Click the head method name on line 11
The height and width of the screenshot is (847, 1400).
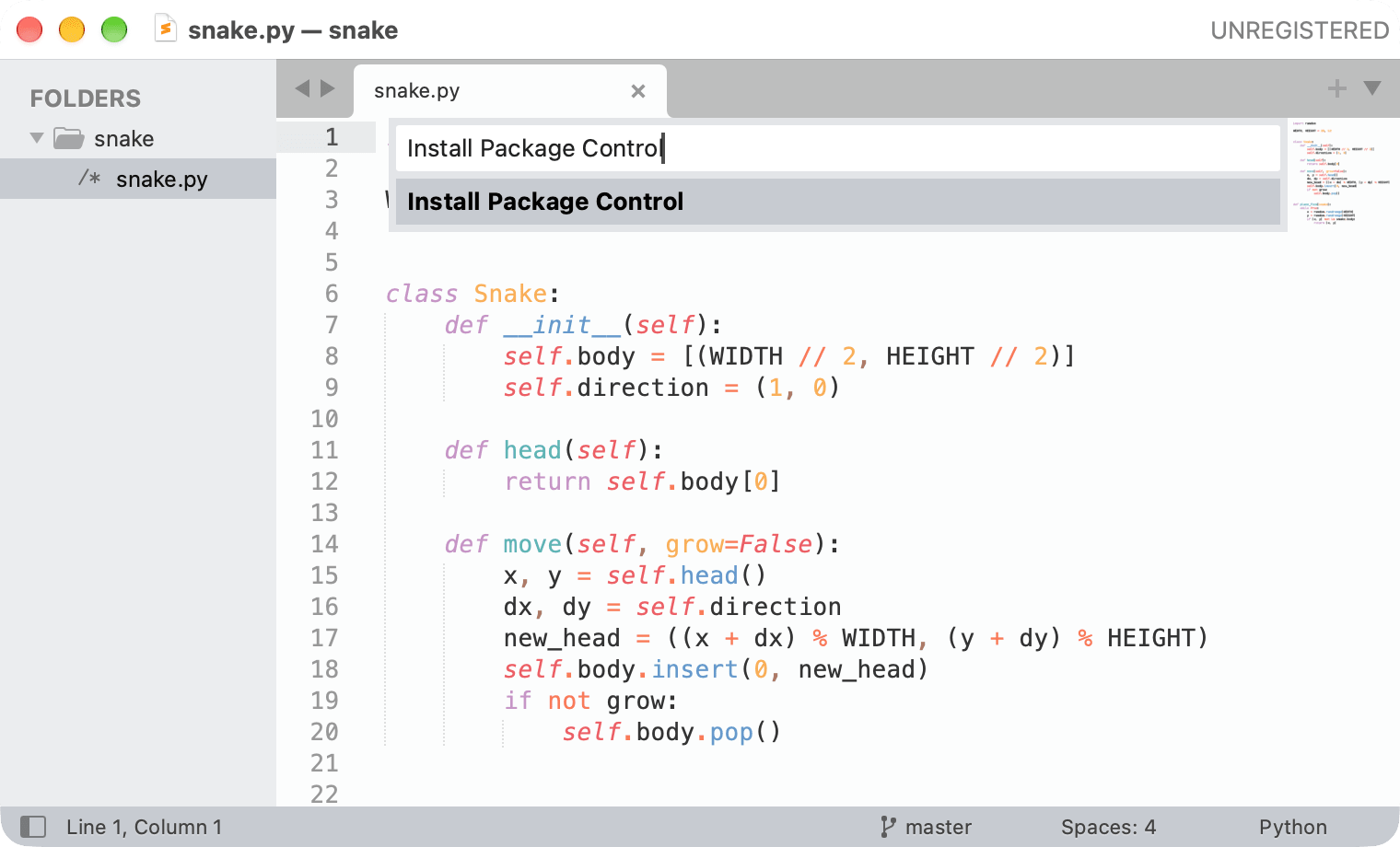click(532, 450)
